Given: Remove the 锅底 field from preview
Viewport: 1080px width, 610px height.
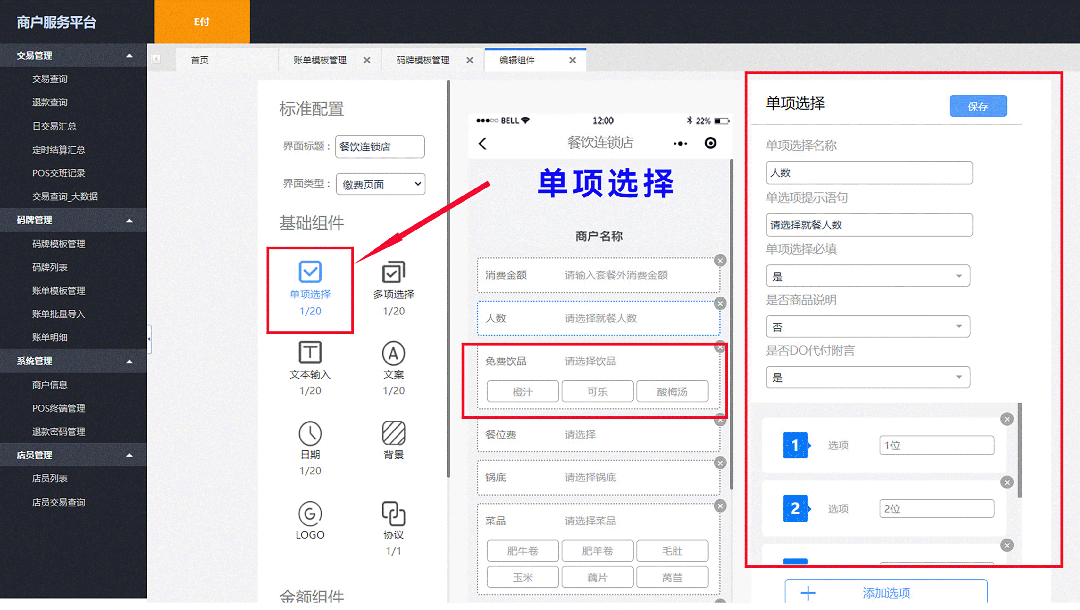Looking at the screenshot, I should coord(720,463).
